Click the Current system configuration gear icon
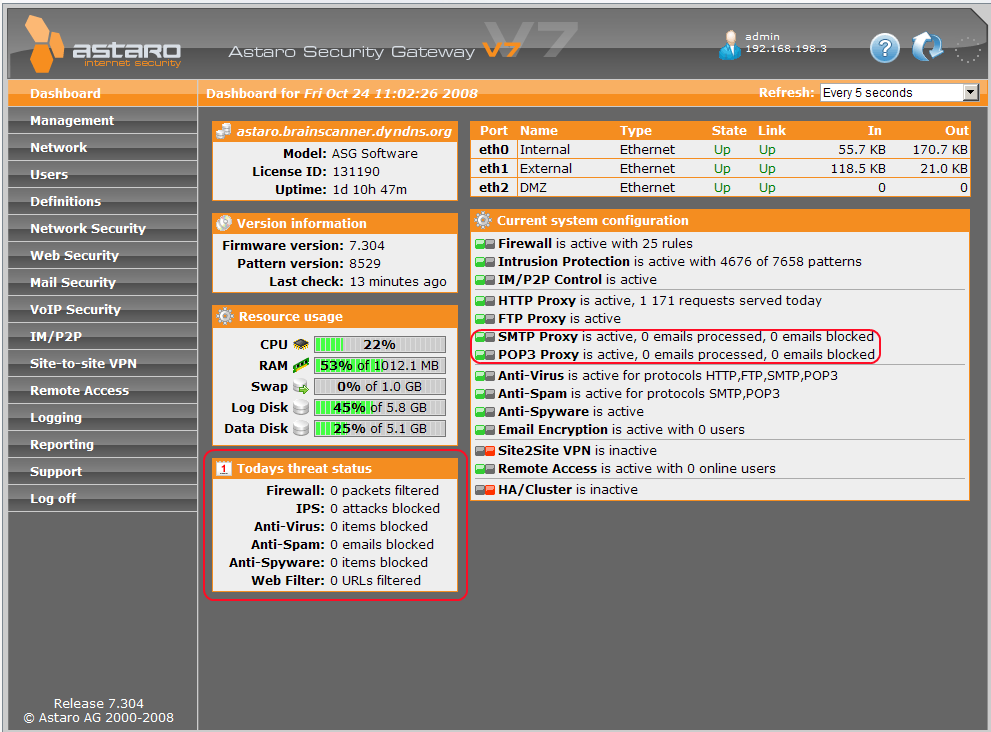The height and width of the screenshot is (732, 991). click(x=483, y=220)
